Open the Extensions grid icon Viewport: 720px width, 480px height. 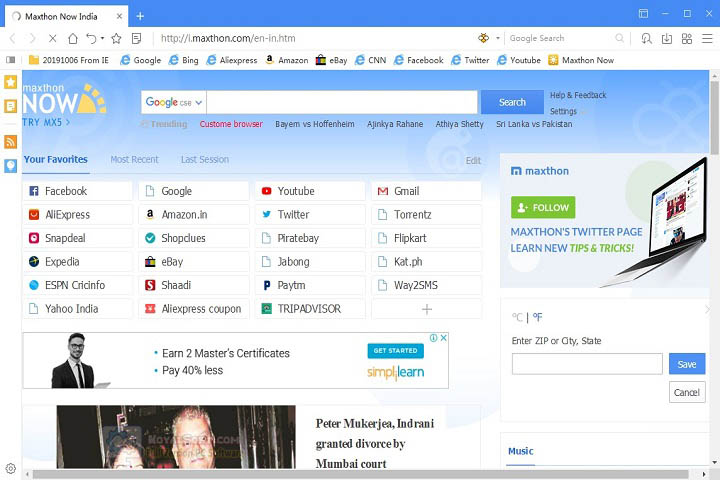687,39
